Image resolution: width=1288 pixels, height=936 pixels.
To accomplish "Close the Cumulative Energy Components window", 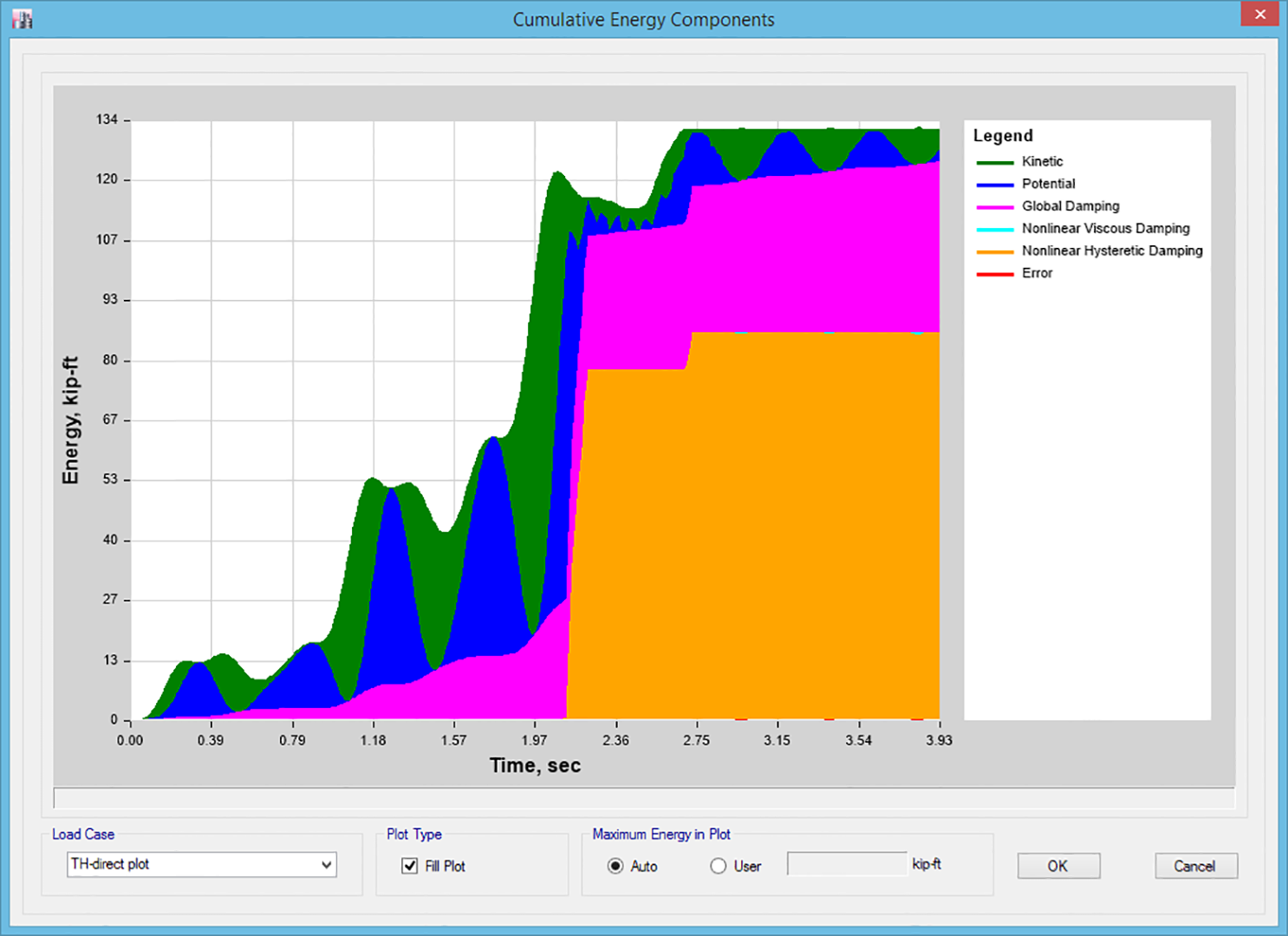I will (x=1259, y=15).
